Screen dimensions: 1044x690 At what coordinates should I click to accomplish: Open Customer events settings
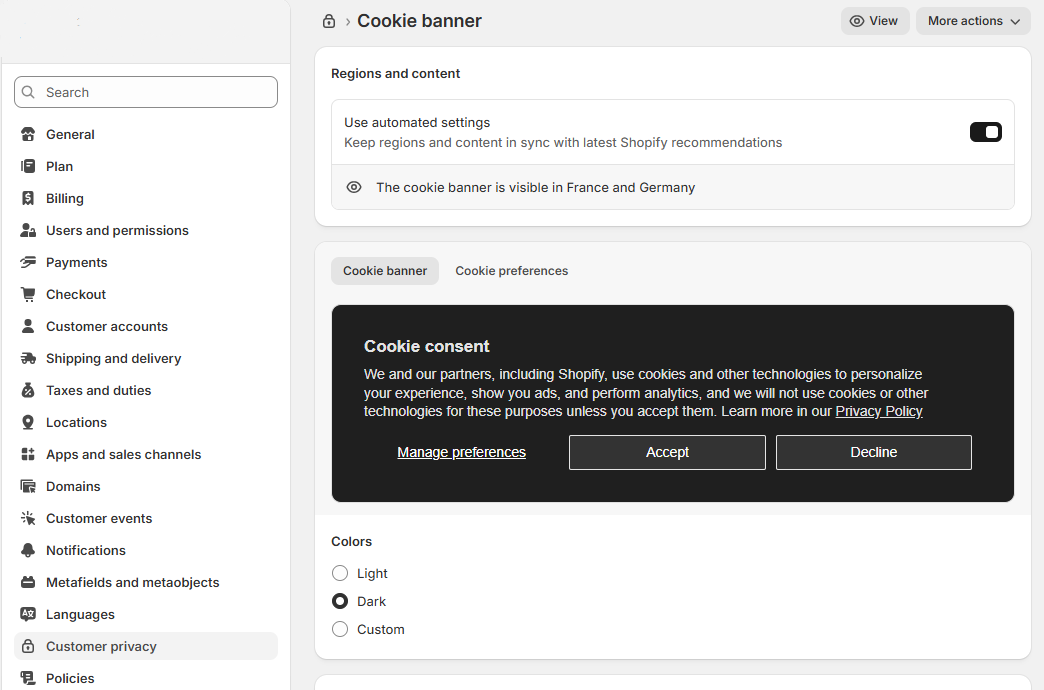tap(146, 518)
